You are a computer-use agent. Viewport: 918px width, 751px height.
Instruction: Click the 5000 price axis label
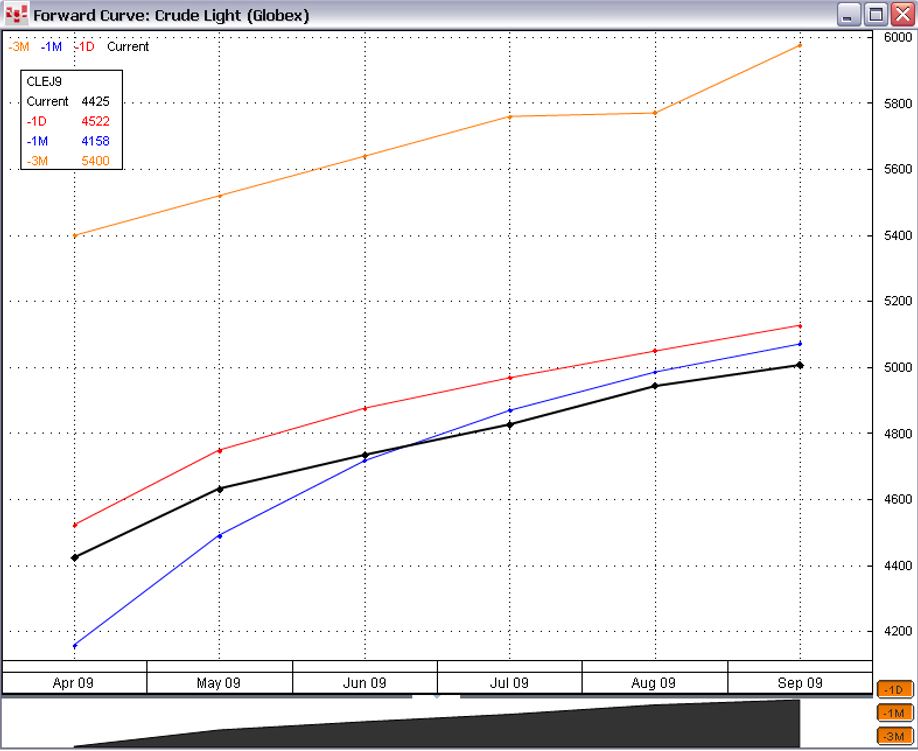(898, 368)
